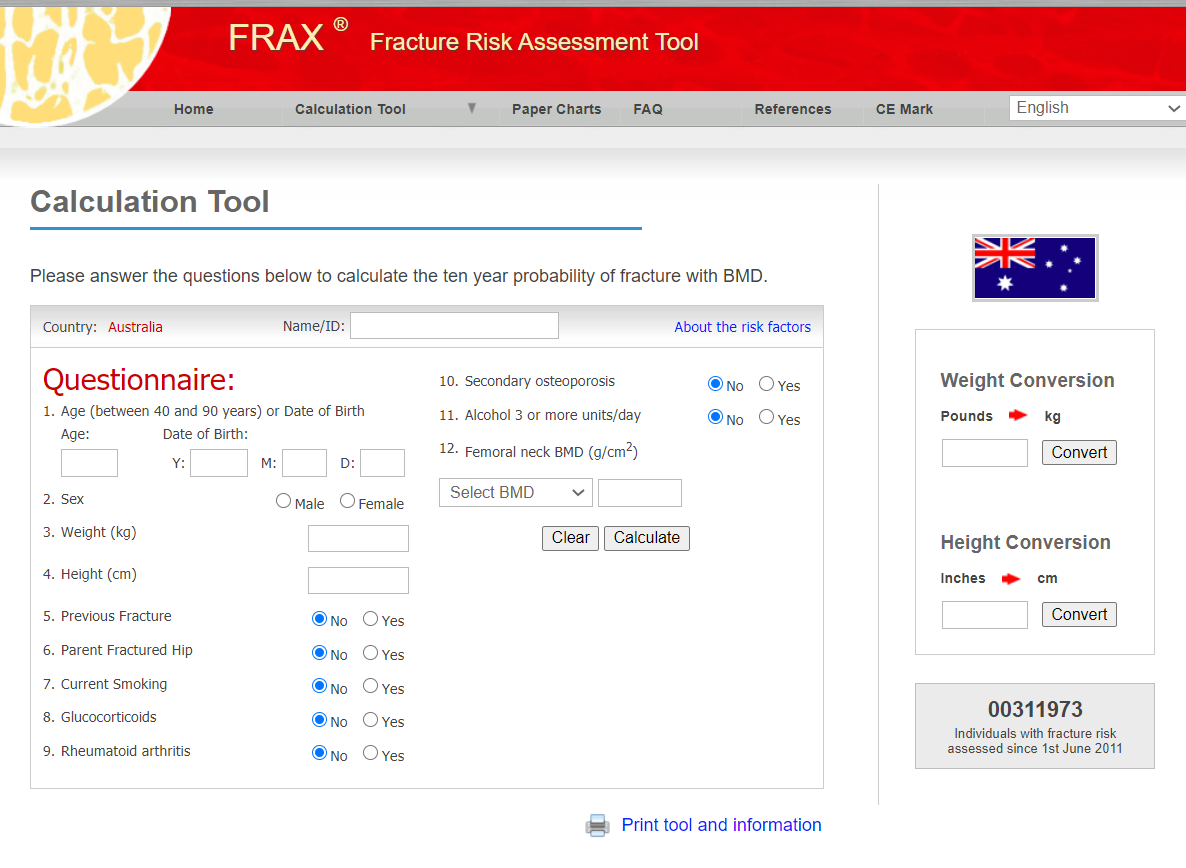This screenshot has width=1186, height=868.
Task: Set Current Smoking to No
Action: click(x=319, y=686)
